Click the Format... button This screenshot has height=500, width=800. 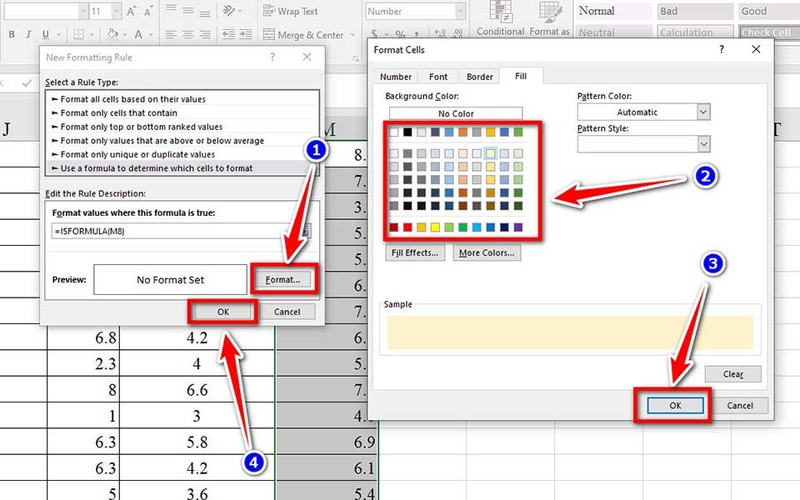click(283, 280)
